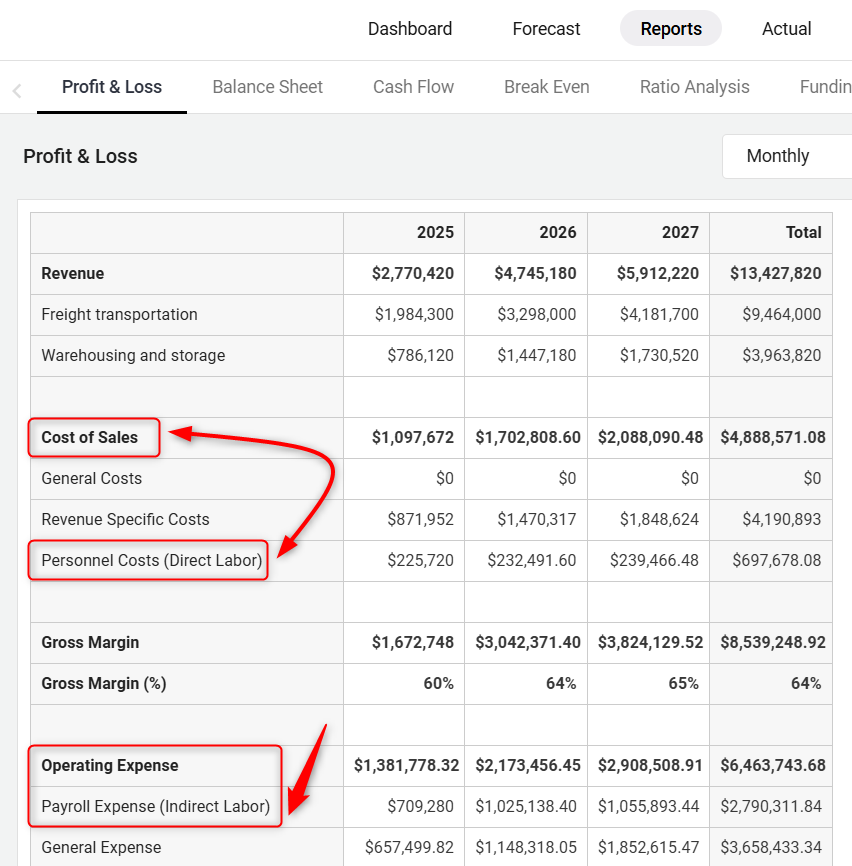Select the Gross Margin (%) row label
Image resolution: width=852 pixels, height=866 pixels.
104,683
